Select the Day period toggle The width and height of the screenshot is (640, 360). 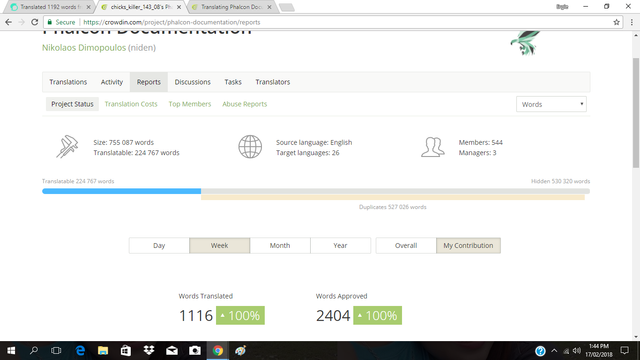tap(159, 246)
